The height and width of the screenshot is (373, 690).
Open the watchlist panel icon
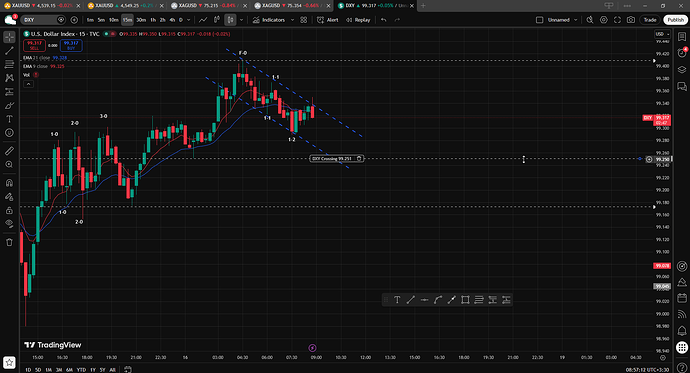click(x=682, y=37)
